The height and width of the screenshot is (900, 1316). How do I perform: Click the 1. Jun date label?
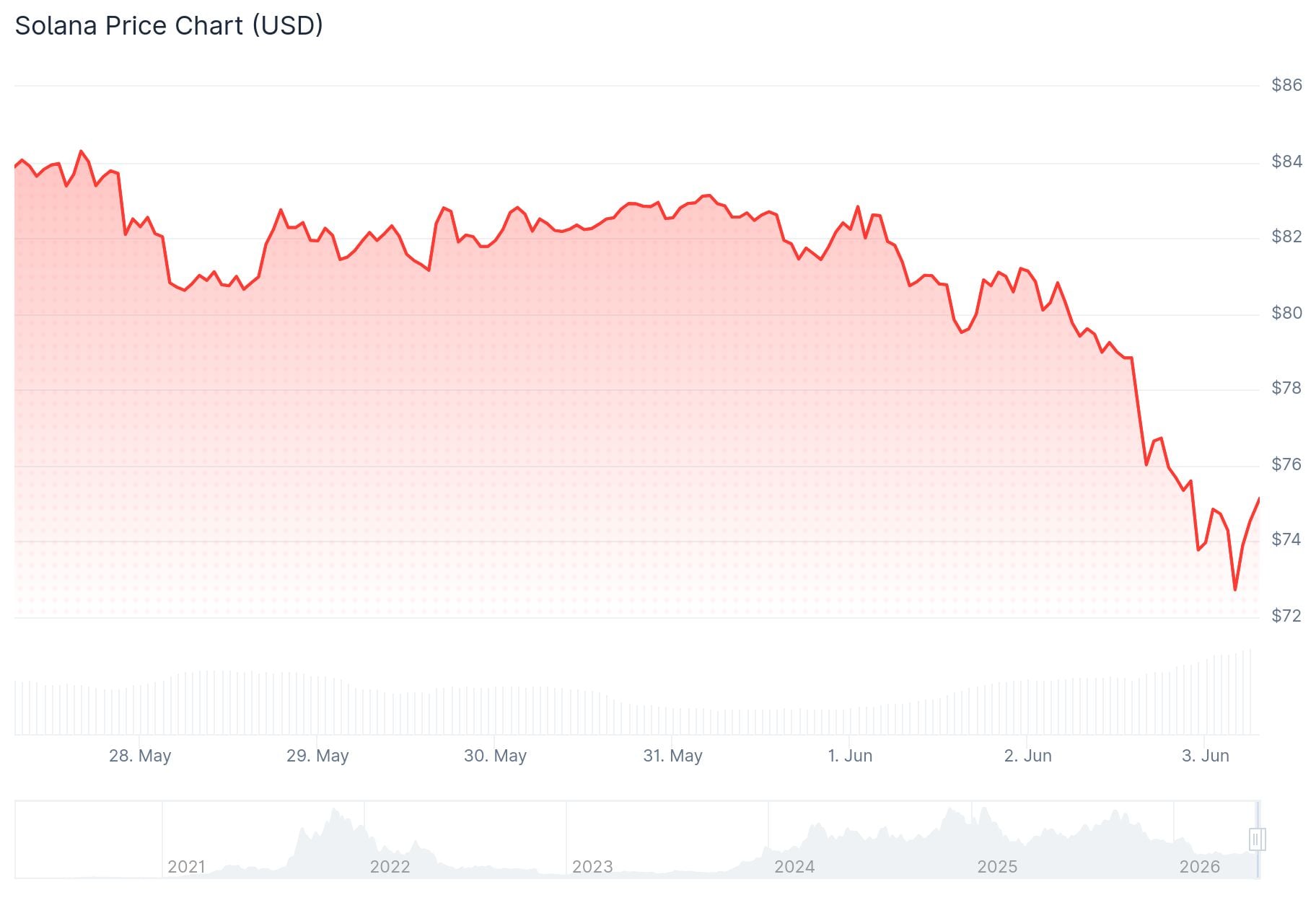[850, 756]
